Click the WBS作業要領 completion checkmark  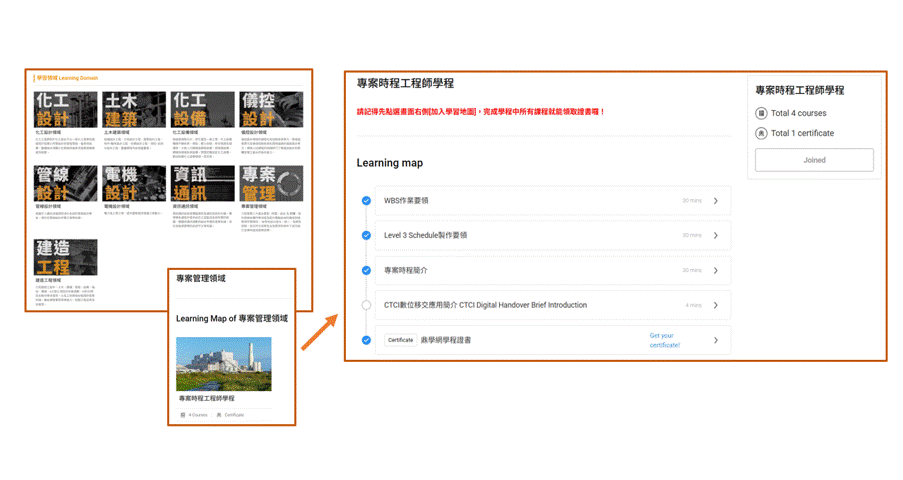[x=366, y=201]
